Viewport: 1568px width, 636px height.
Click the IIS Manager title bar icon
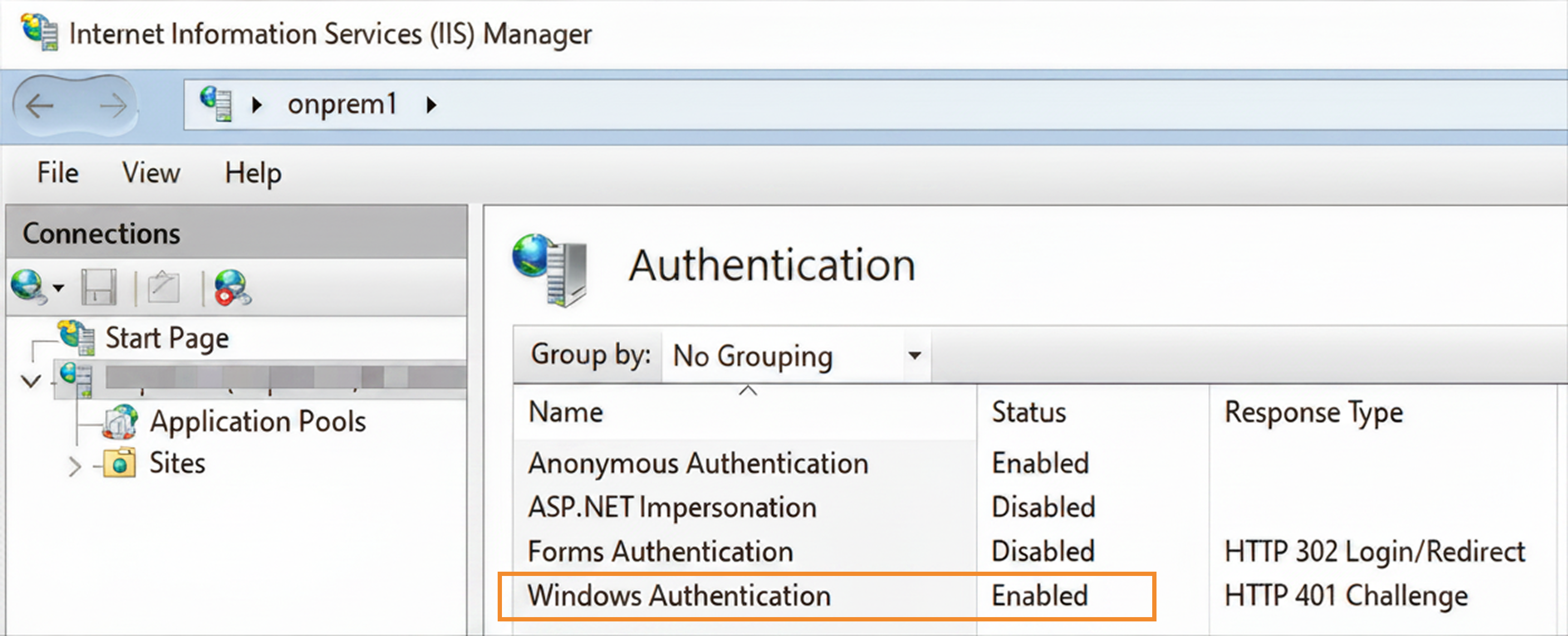tap(40, 32)
